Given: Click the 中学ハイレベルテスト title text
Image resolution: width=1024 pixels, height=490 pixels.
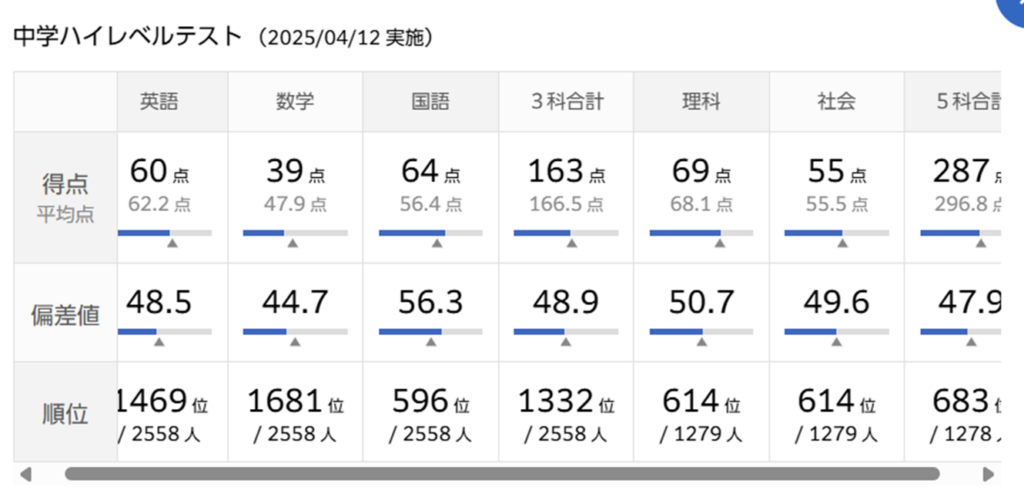Looking at the screenshot, I should [x=128, y=37].
